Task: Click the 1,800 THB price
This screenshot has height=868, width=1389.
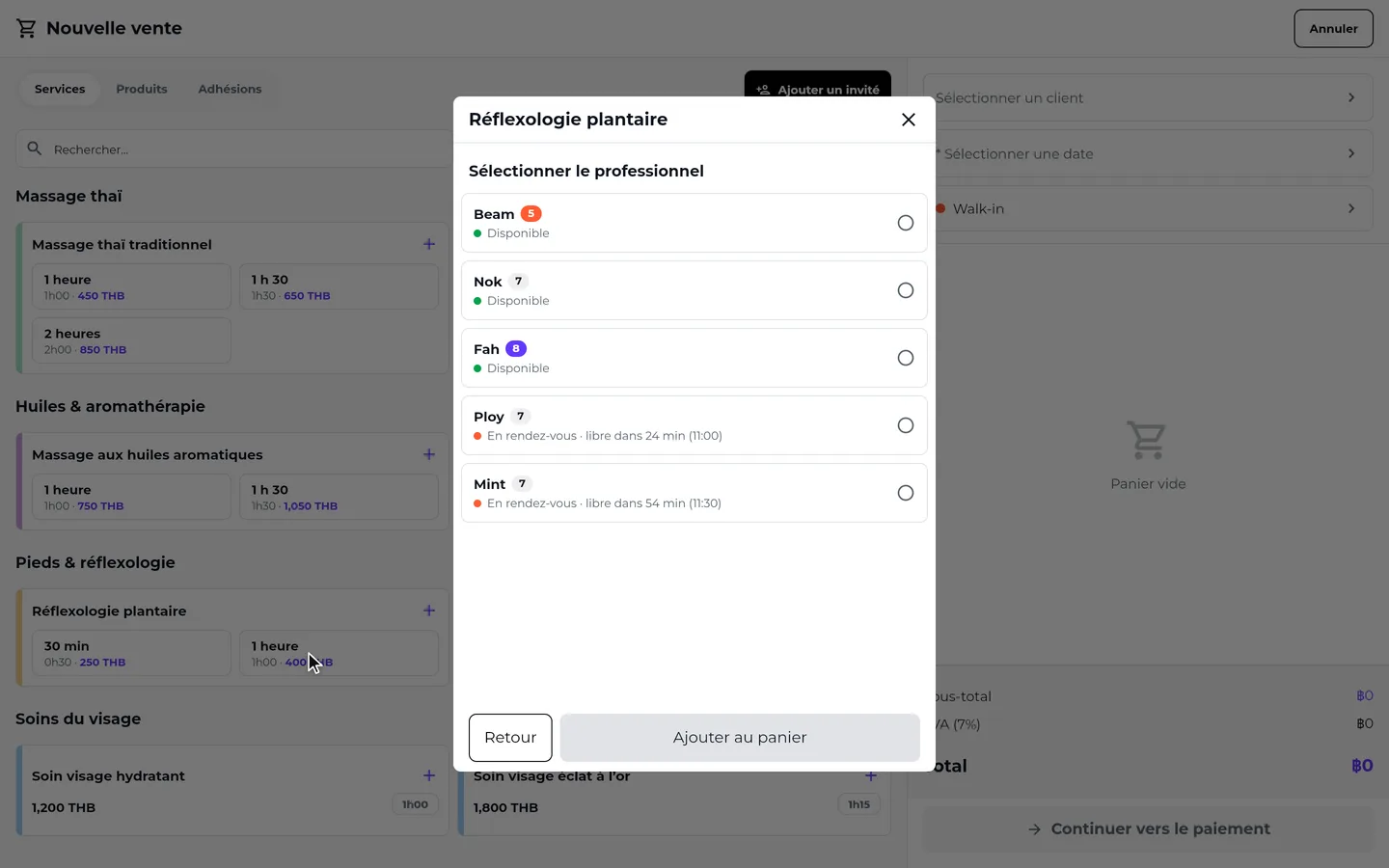Action: coord(505,807)
